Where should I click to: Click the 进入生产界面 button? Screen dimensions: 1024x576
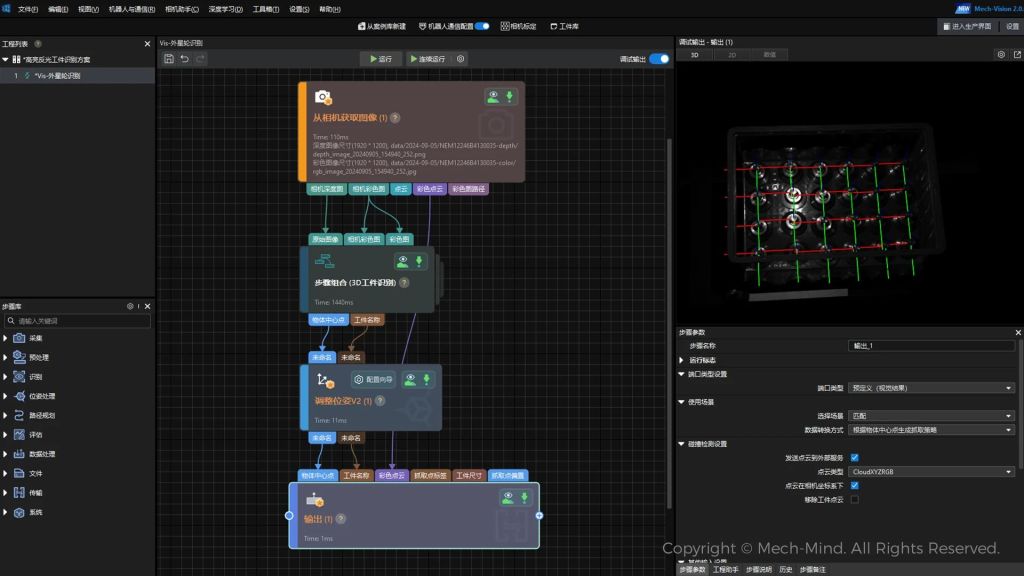point(968,26)
